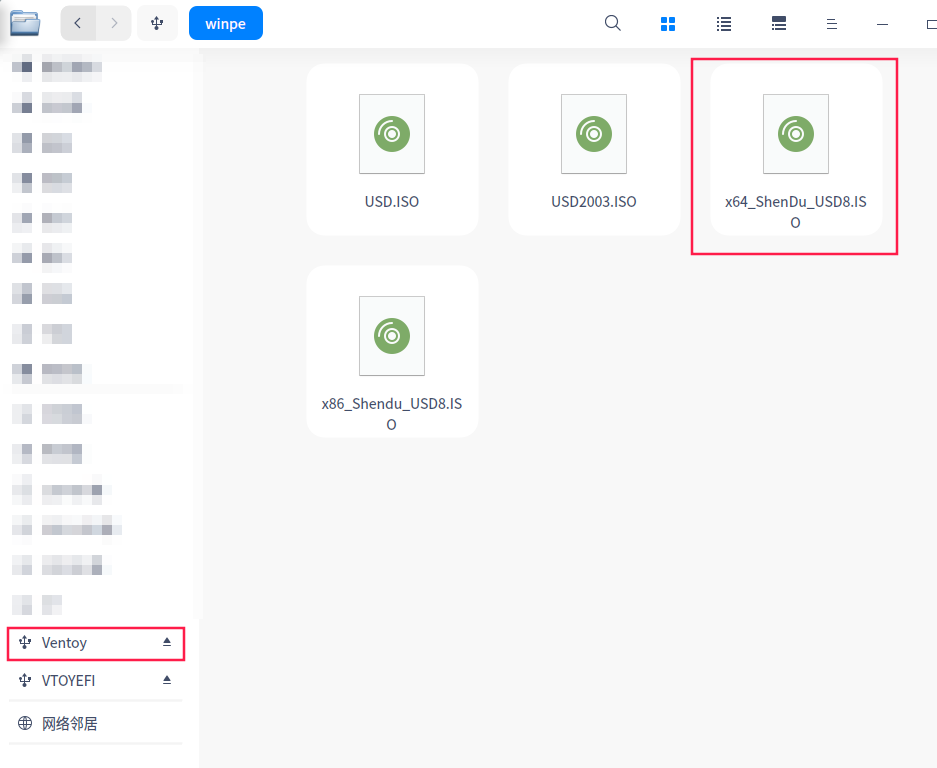Screen dimensions: 937x768
Task: Open 网络邻居 network neighbors
Action: (x=69, y=724)
